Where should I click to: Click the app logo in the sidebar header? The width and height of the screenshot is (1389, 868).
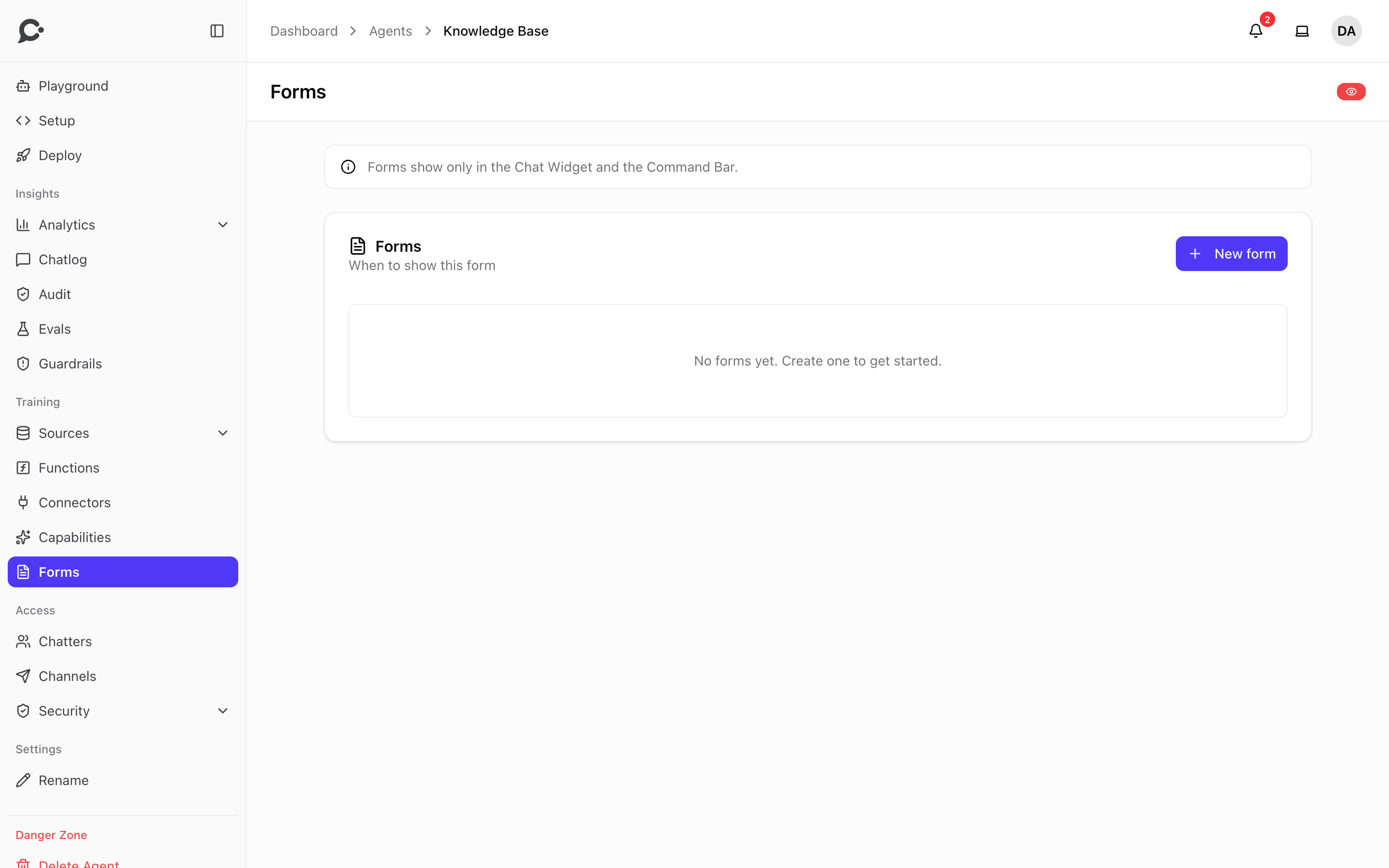(x=31, y=31)
